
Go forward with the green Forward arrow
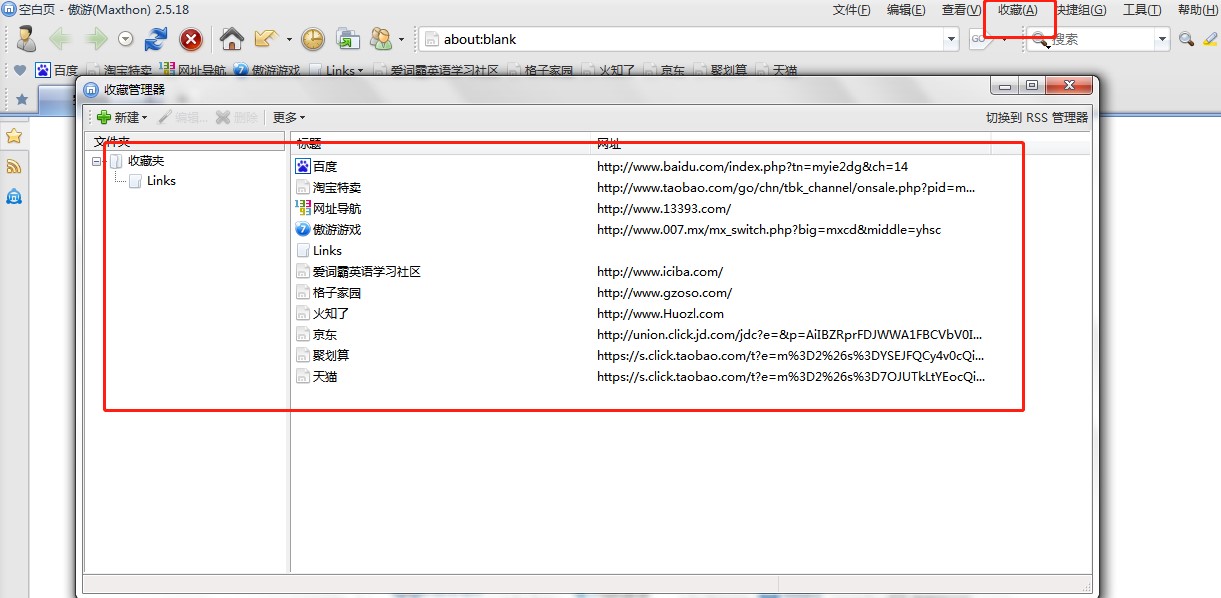(x=96, y=39)
